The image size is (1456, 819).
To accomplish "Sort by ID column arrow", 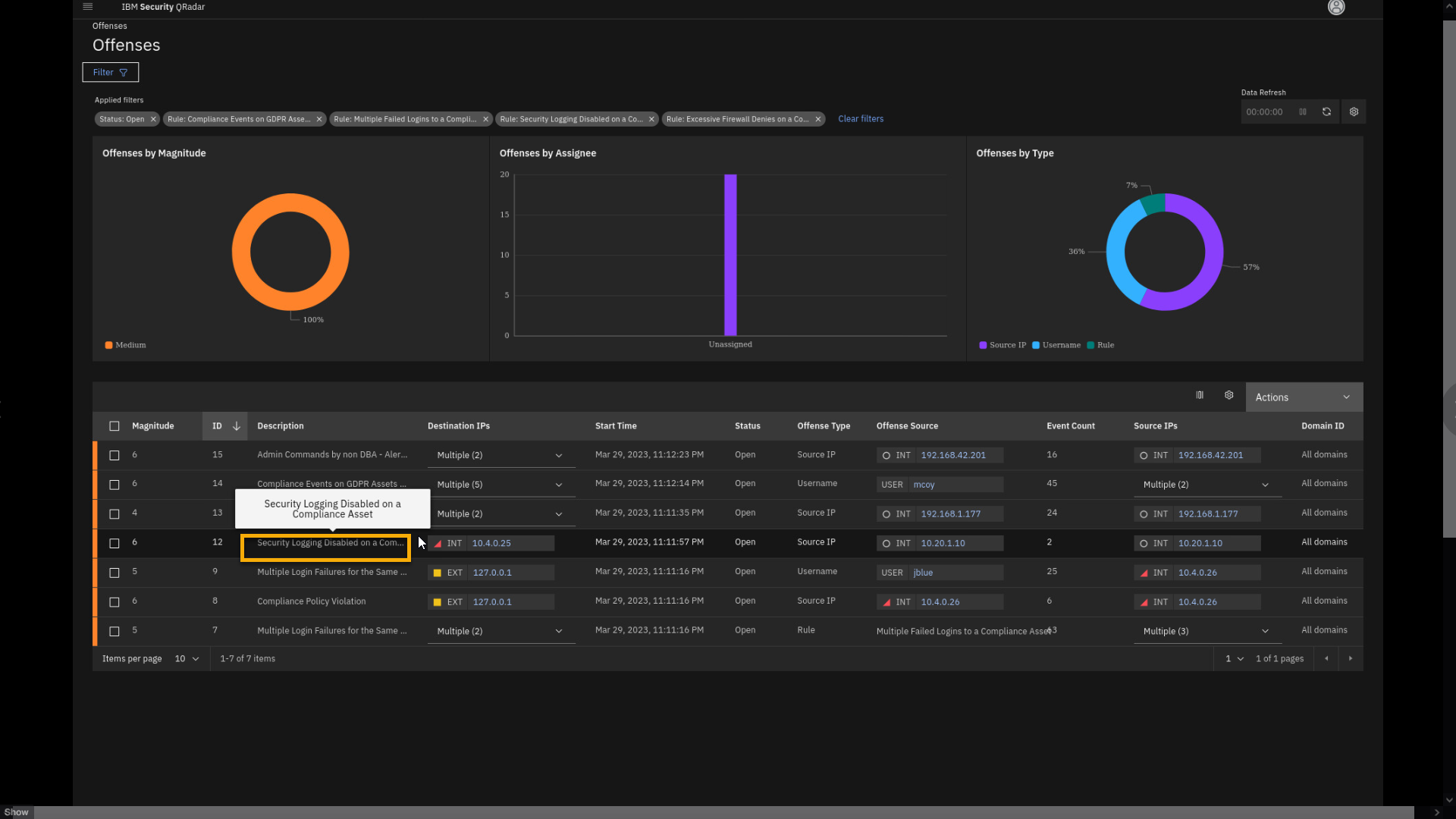I will (237, 426).
